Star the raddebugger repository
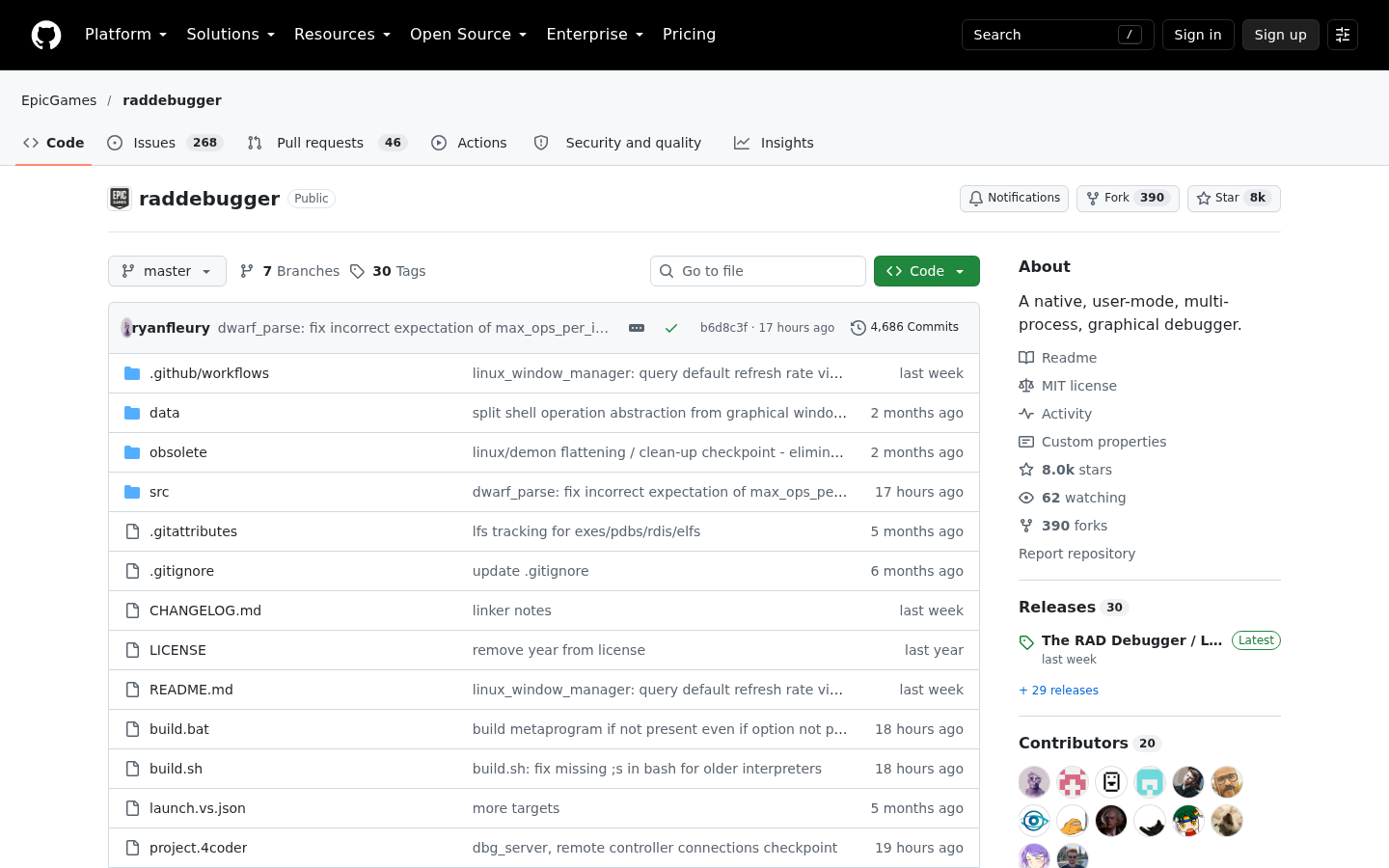This screenshot has height=868, width=1389. point(1234,199)
